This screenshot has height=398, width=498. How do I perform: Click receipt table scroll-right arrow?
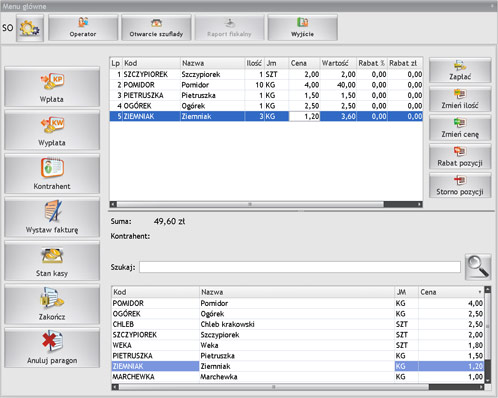point(420,204)
